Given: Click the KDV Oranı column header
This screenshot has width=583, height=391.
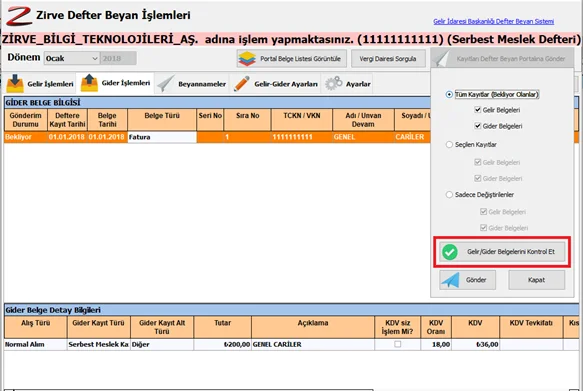Looking at the screenshot, I should click(436, 327).
